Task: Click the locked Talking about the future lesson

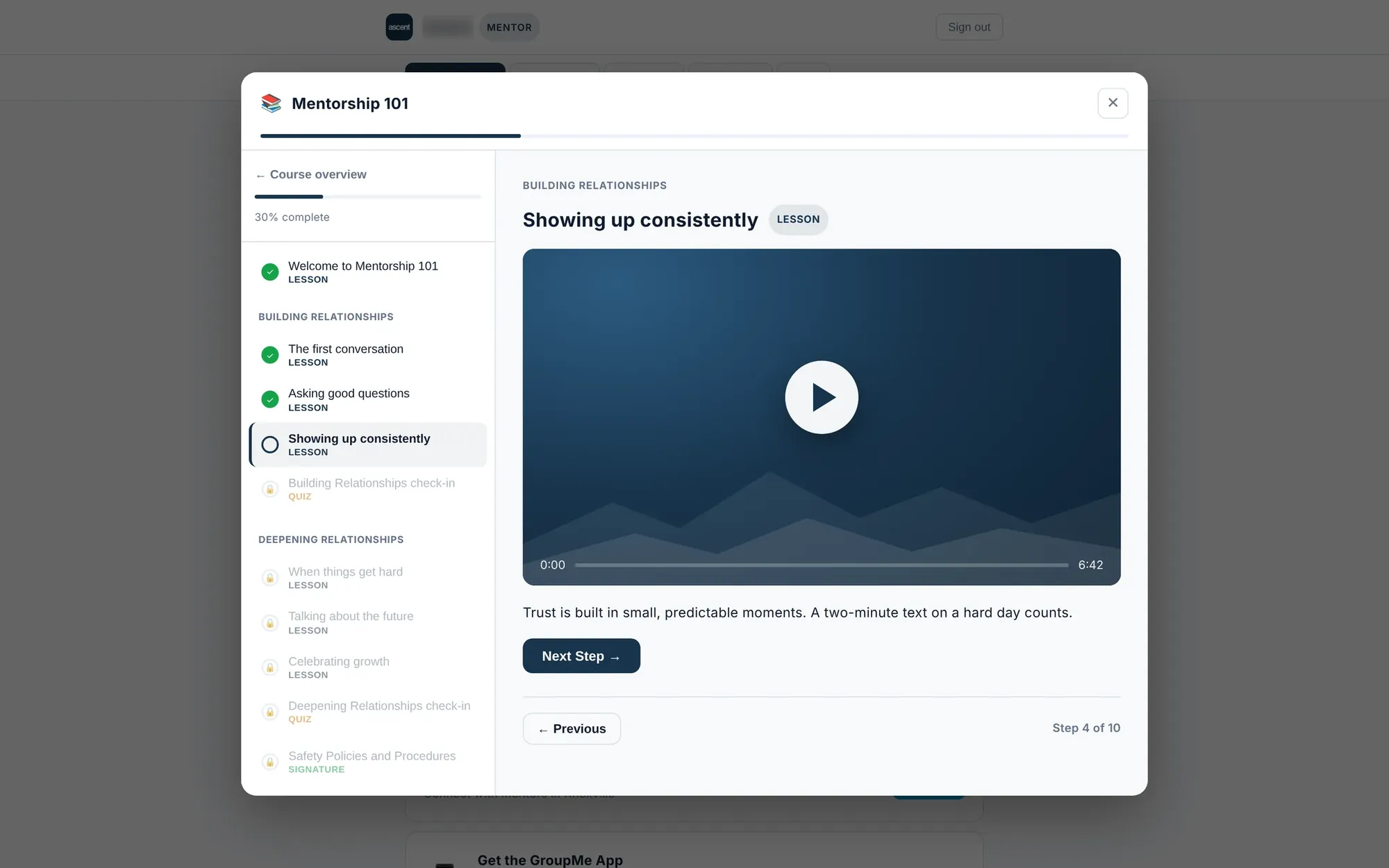Action: [368, 623]
